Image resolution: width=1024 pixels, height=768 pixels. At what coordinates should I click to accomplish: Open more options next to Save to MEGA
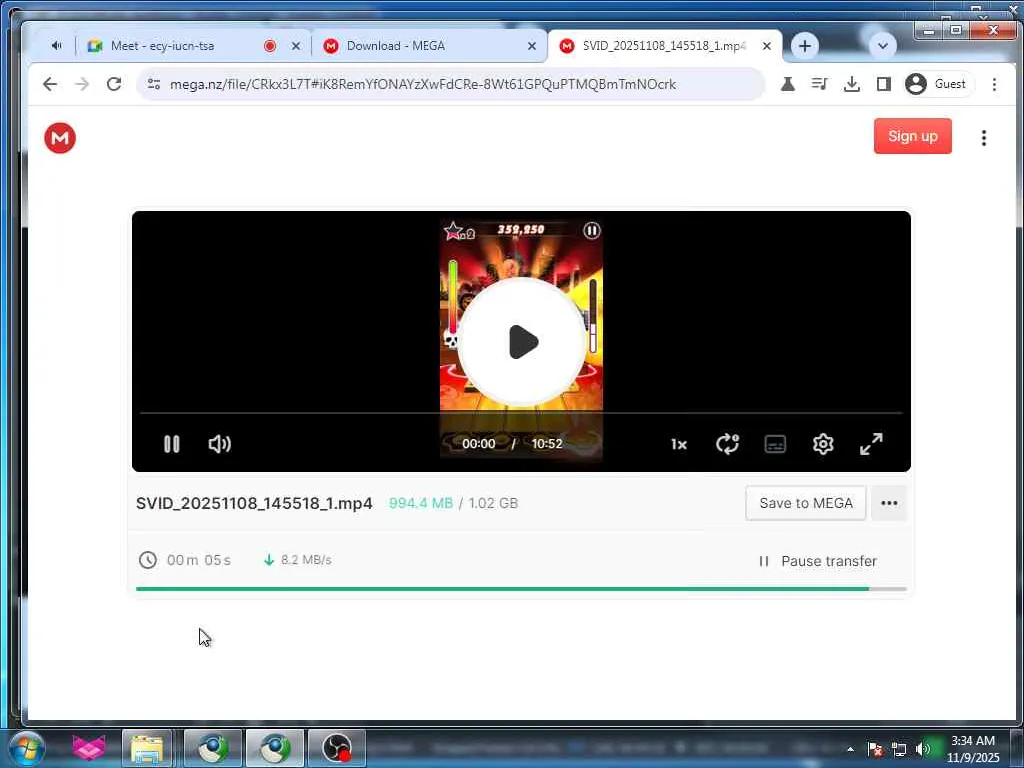pyautogui.click(x=889, y=503)
